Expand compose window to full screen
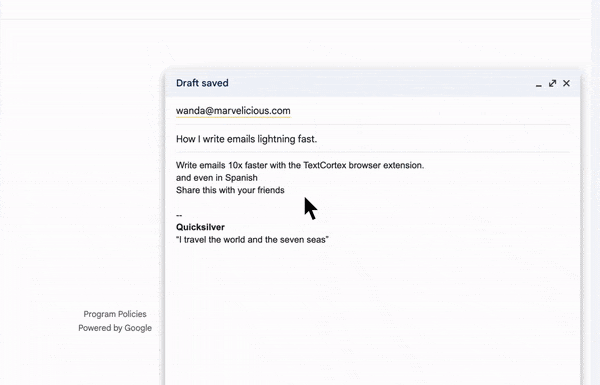The height and width of the screenshot is (385, 600). [x=552, y=83]
